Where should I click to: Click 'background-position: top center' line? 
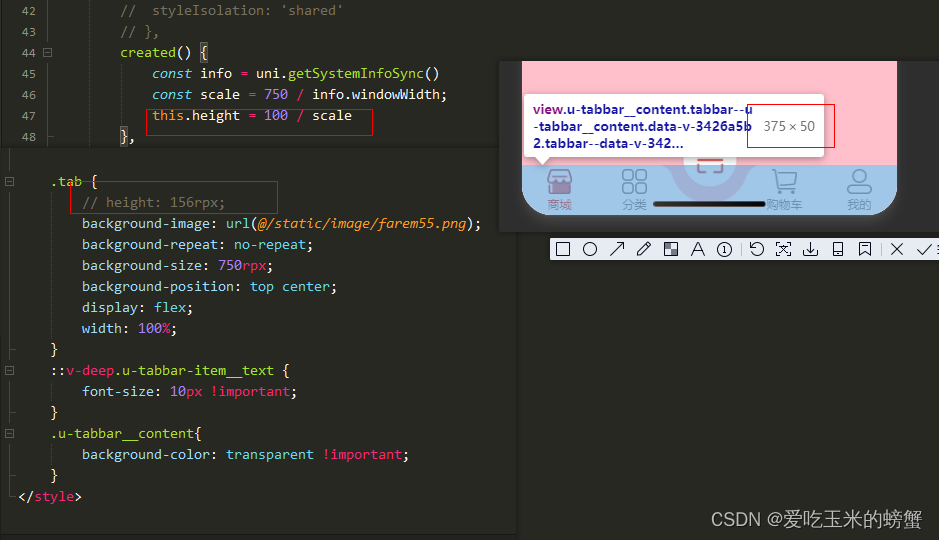210,286
